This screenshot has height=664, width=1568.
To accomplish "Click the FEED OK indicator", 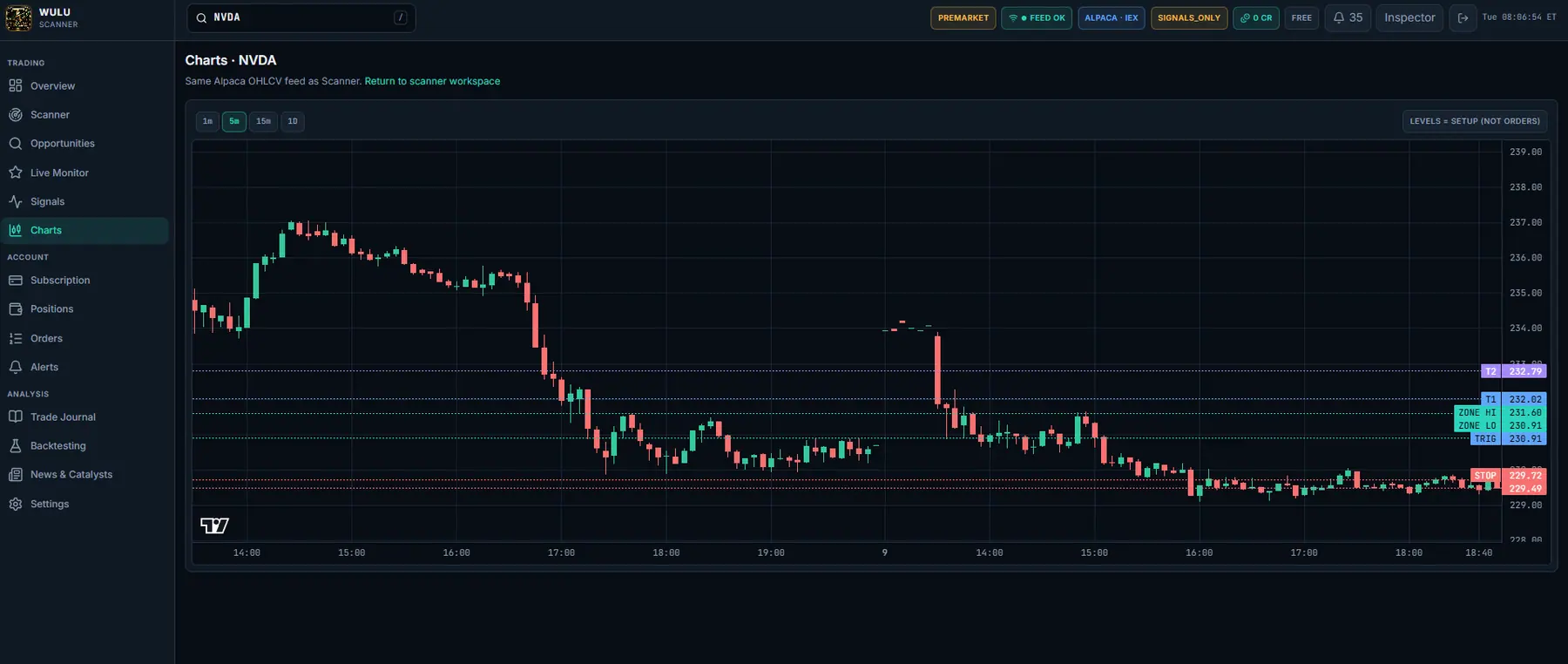I will click(1037, 17).
